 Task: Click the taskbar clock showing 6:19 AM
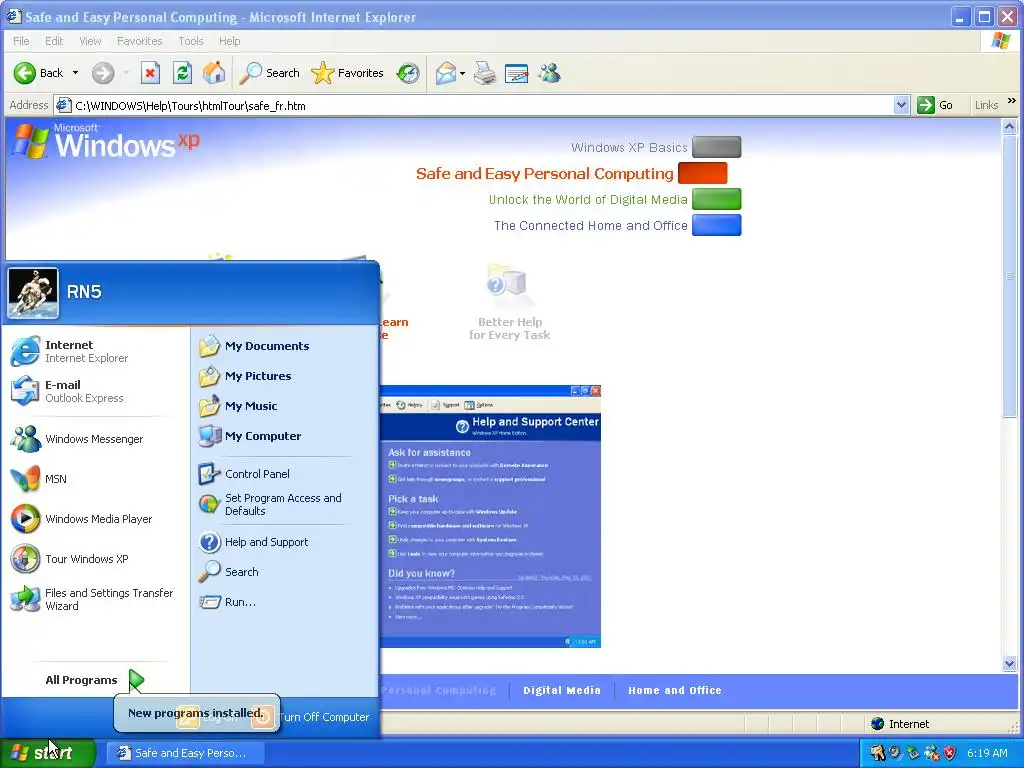(x=987, y=753)
